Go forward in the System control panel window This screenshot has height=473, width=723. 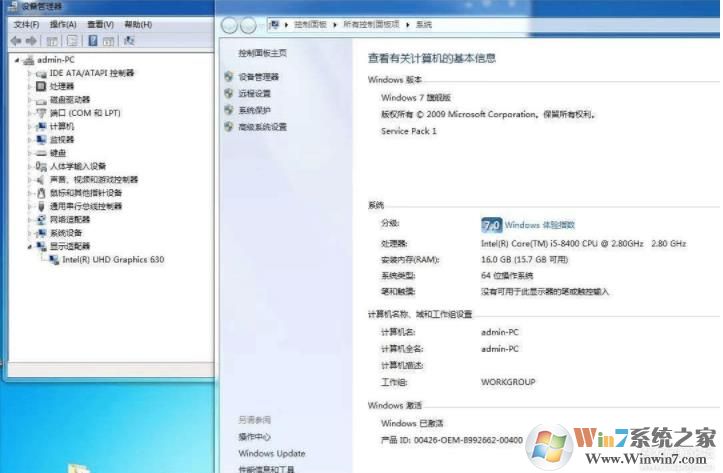248,25
